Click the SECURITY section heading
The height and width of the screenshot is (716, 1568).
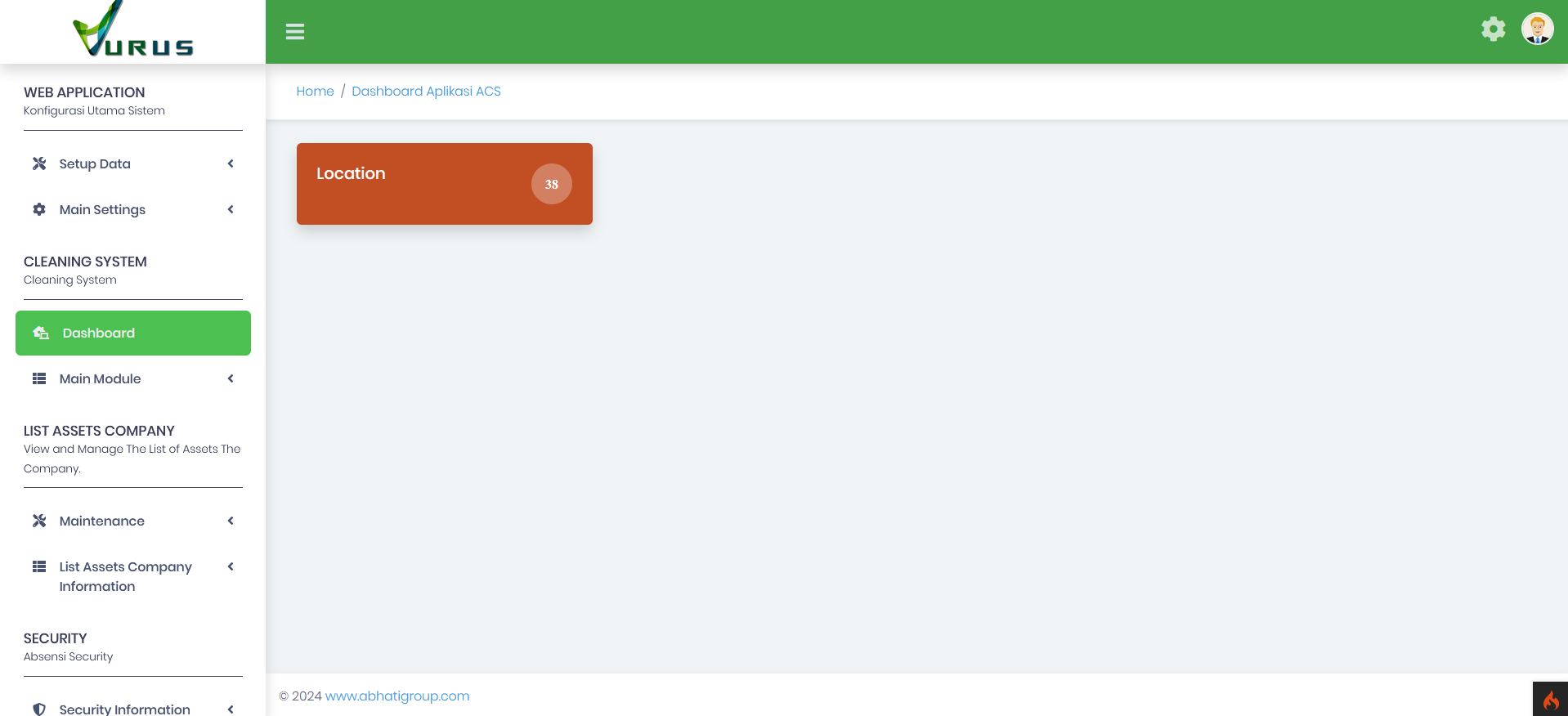point(55,638)
